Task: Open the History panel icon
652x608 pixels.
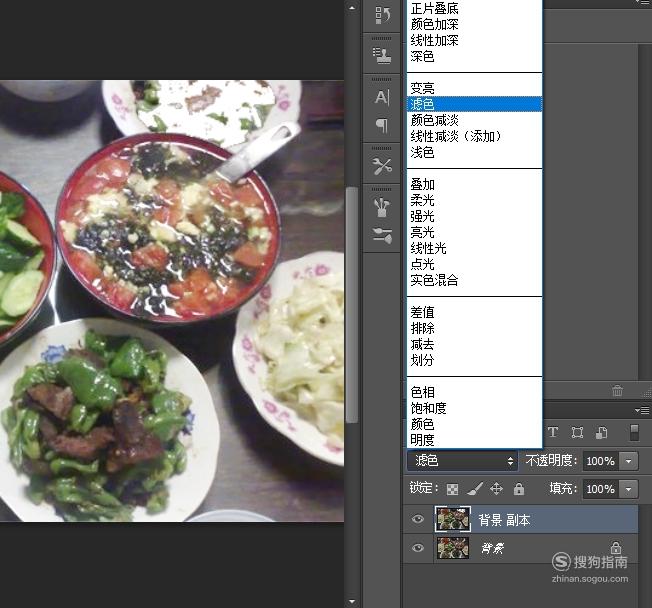Action: pos(382,15)
